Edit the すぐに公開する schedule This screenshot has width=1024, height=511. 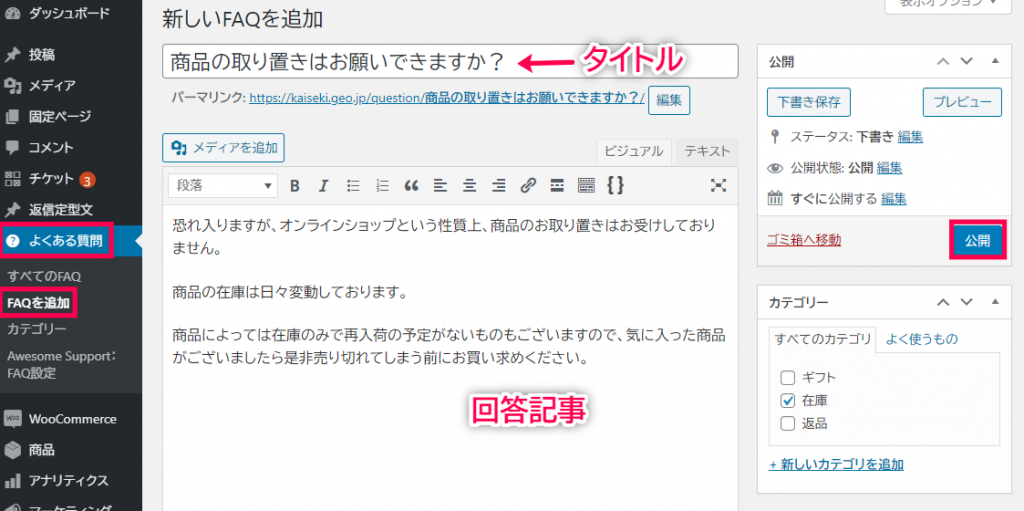pyautogui.click(x=893, y=199)
